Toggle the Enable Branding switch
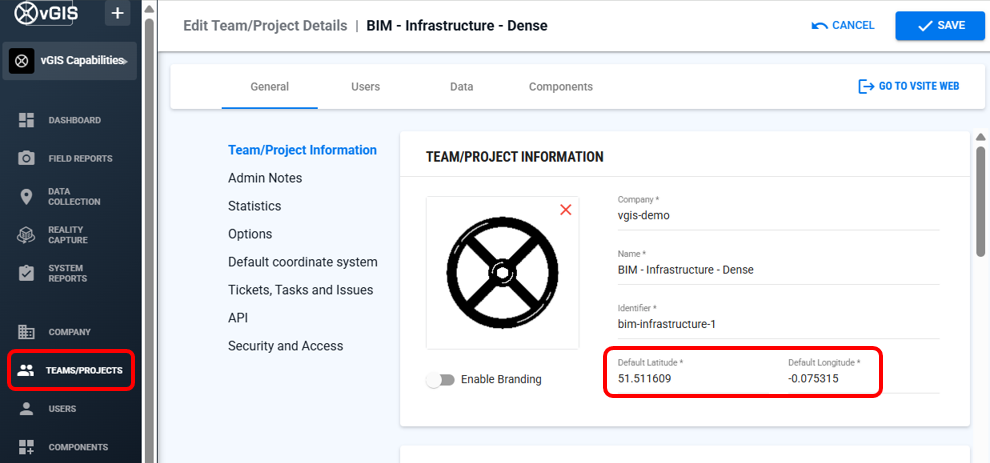This screenshot has width=990, height=463. pyautogui.click(x=441, y=380)
